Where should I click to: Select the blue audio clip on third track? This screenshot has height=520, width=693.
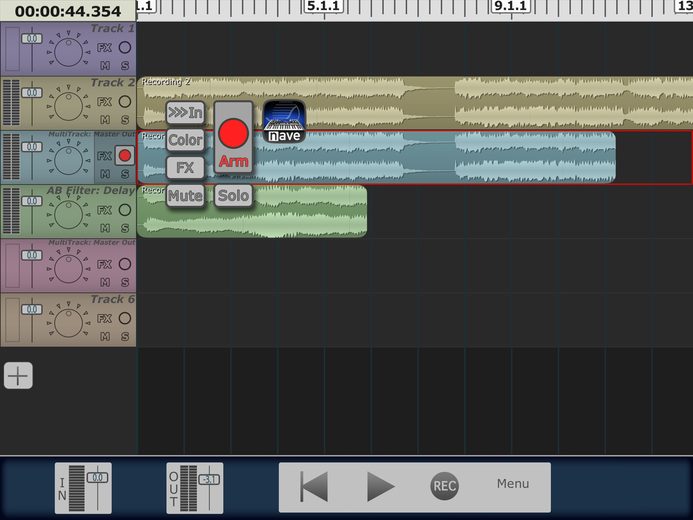point(377,157)
